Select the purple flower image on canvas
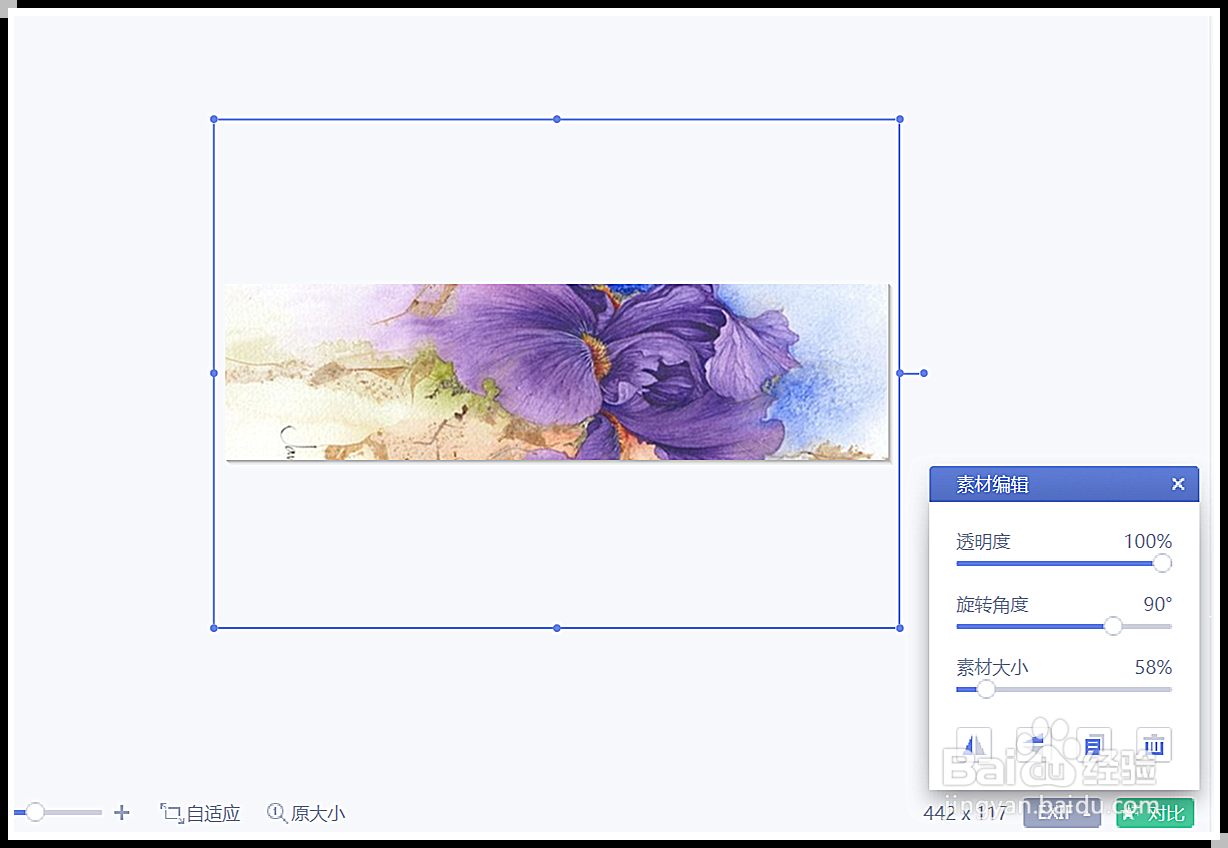 tap(557, 372)
